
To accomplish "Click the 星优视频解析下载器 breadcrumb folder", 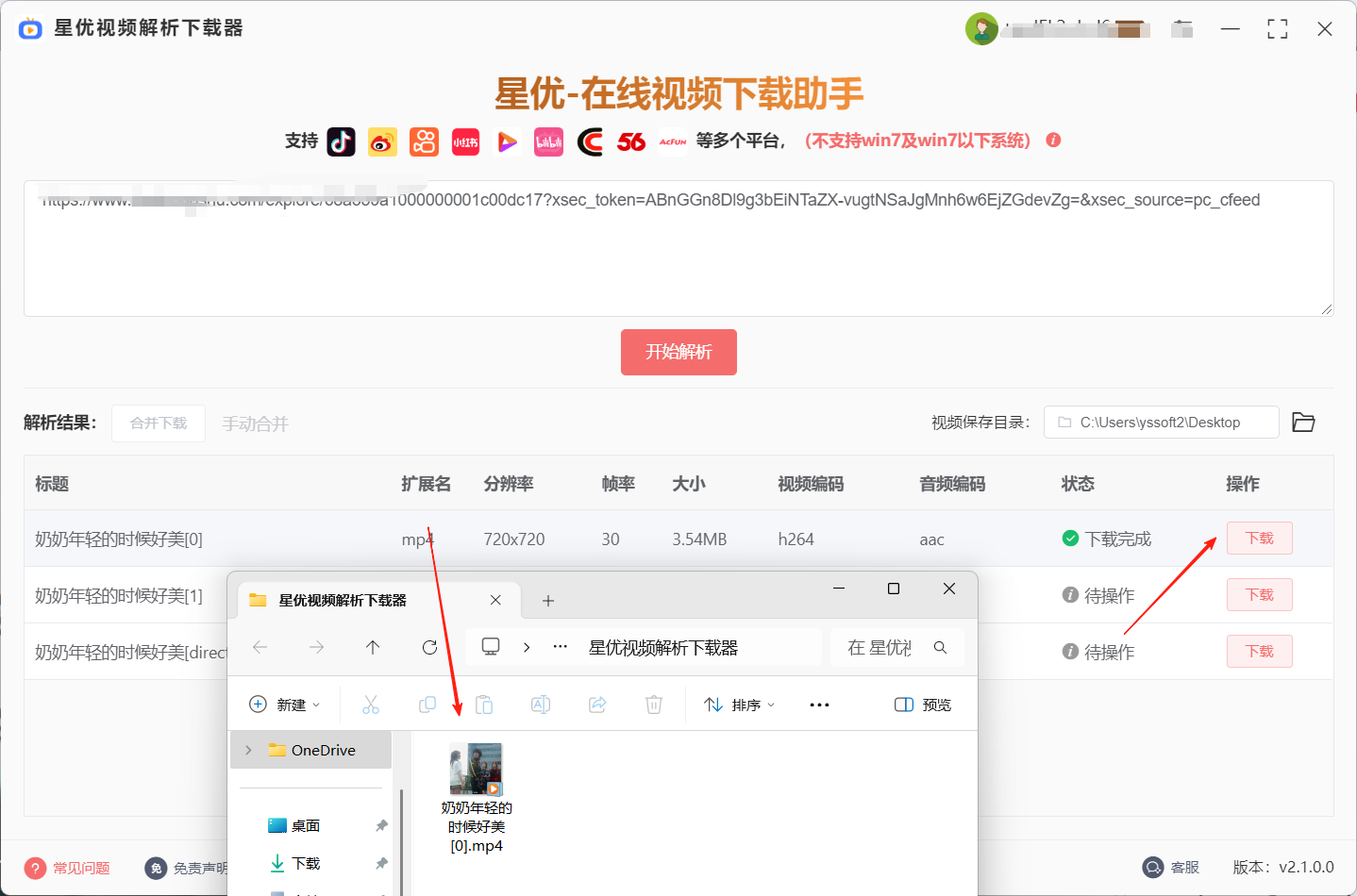I will coord(663,648).
